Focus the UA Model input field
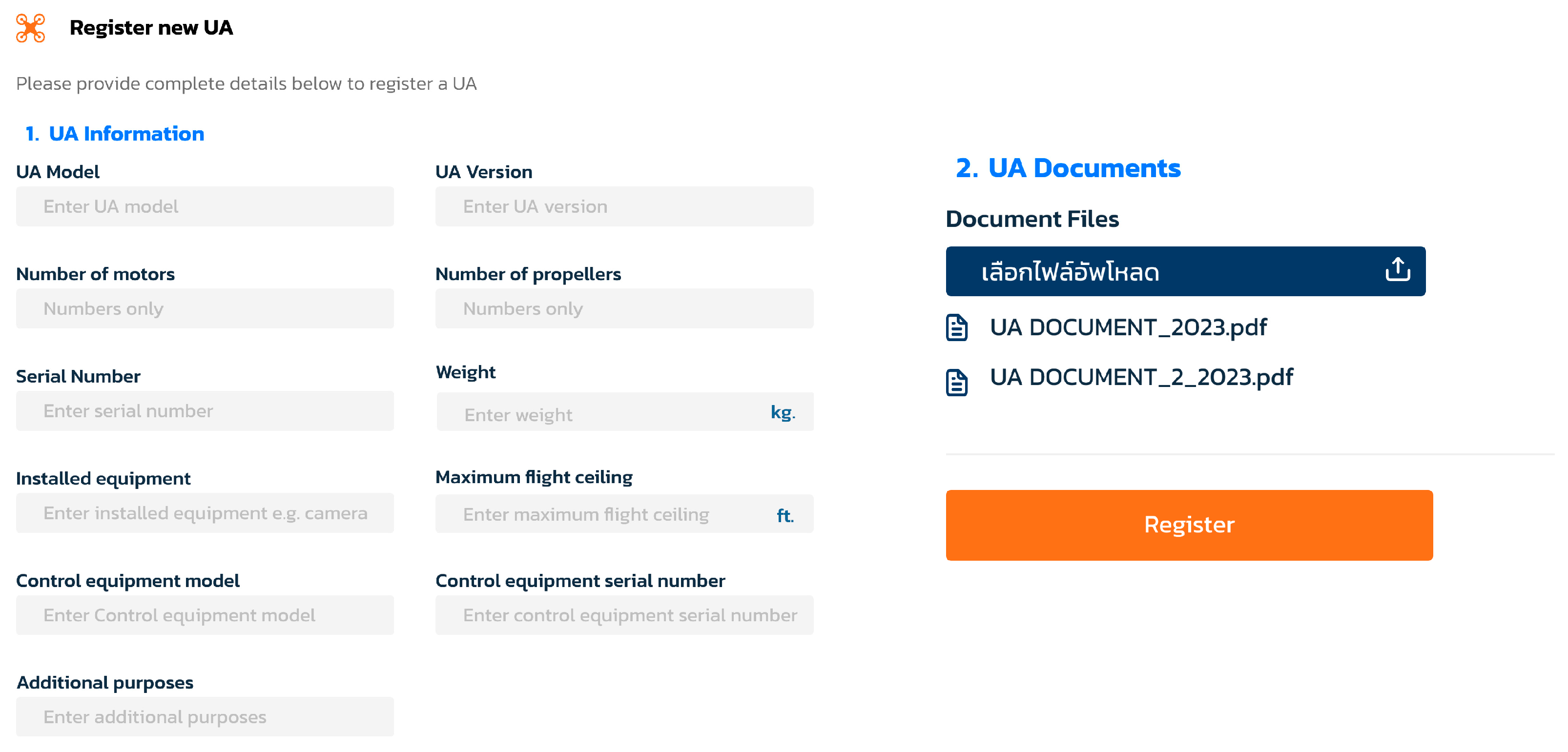The width and height of the screenshot is (1568, 752). [x=205, y=206]
